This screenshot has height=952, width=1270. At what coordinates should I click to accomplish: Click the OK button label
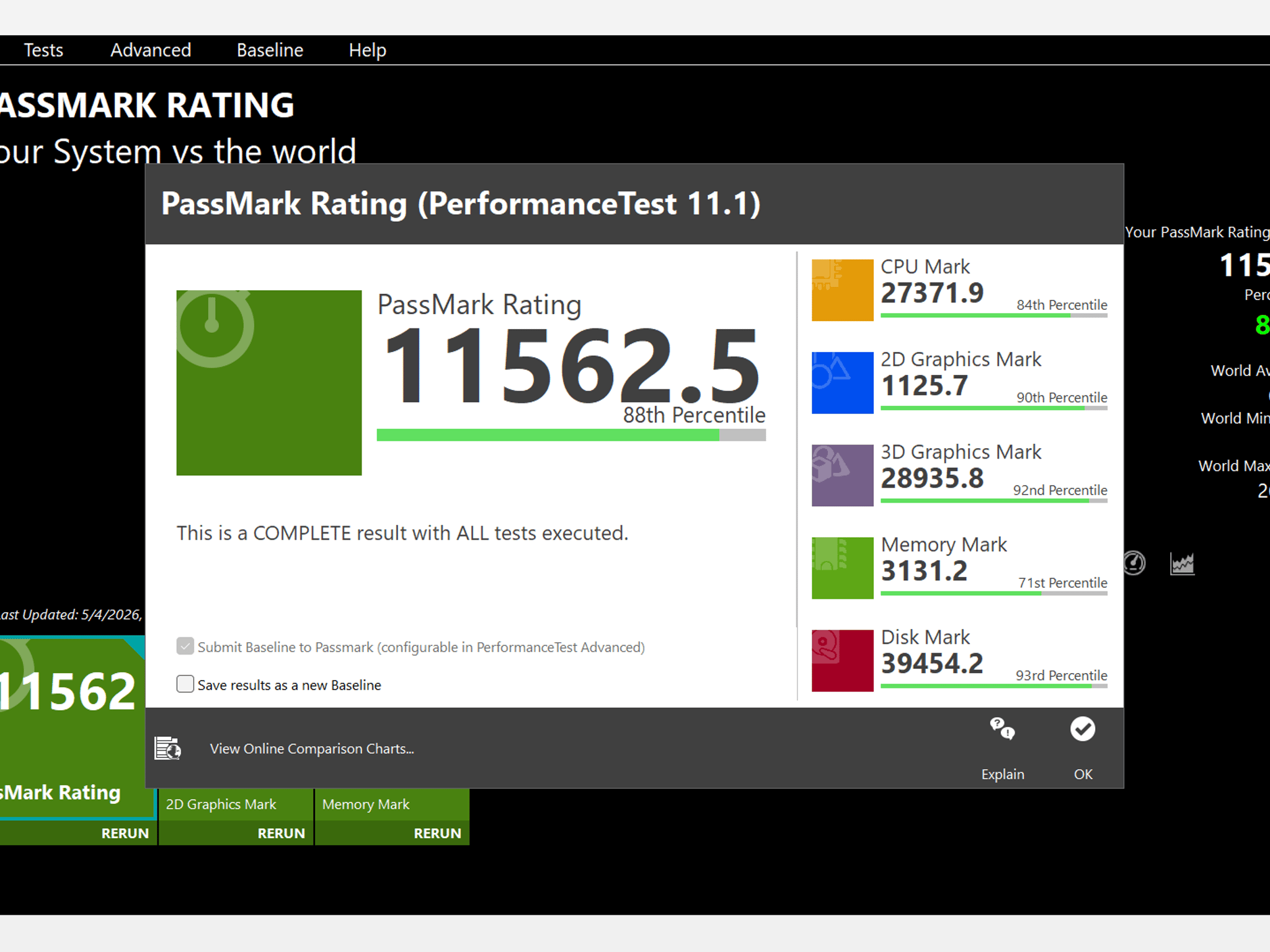(1083, 774)
